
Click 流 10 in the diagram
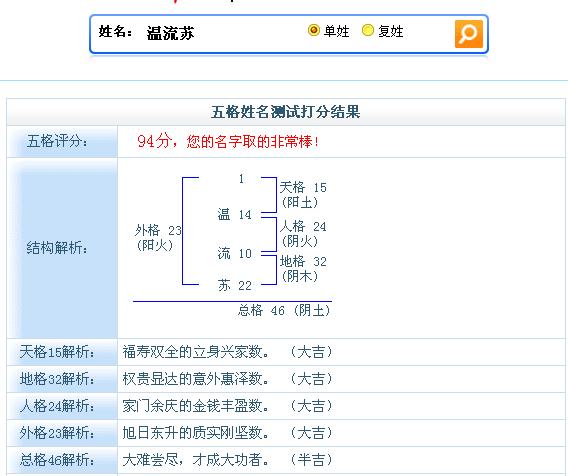[x=234, y=253]
